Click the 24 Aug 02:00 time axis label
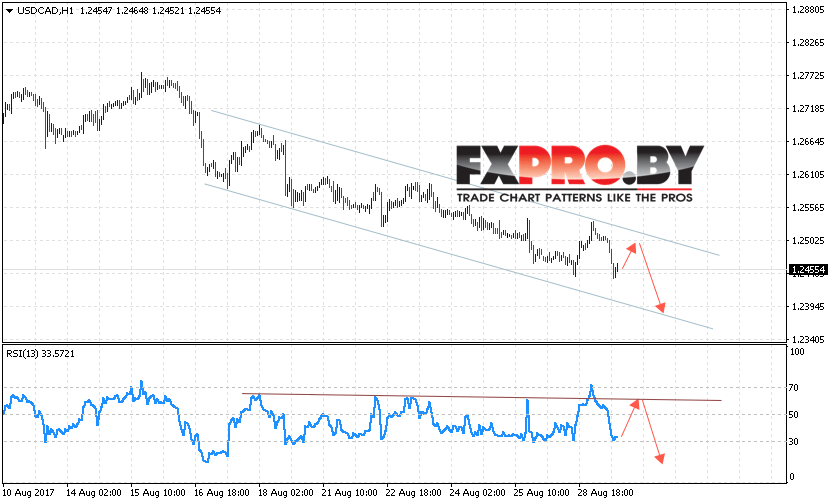 pyautogui.click(x=477, y=493)
